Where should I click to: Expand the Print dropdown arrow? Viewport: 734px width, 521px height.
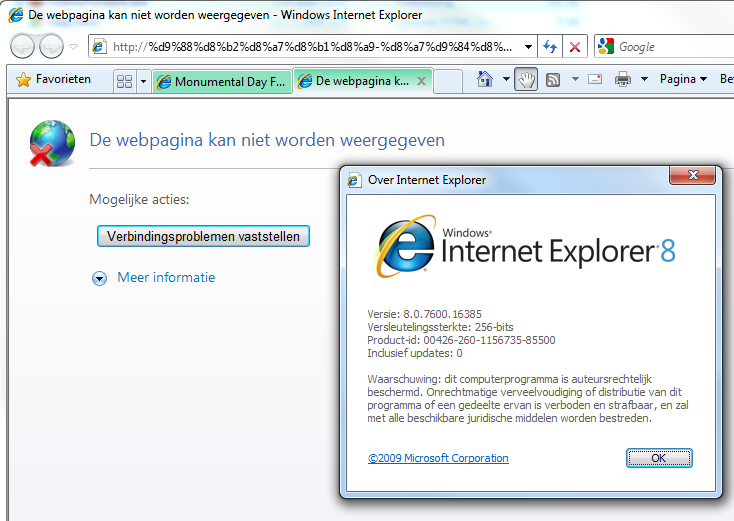pyautogui.click(x=644, y=79)
